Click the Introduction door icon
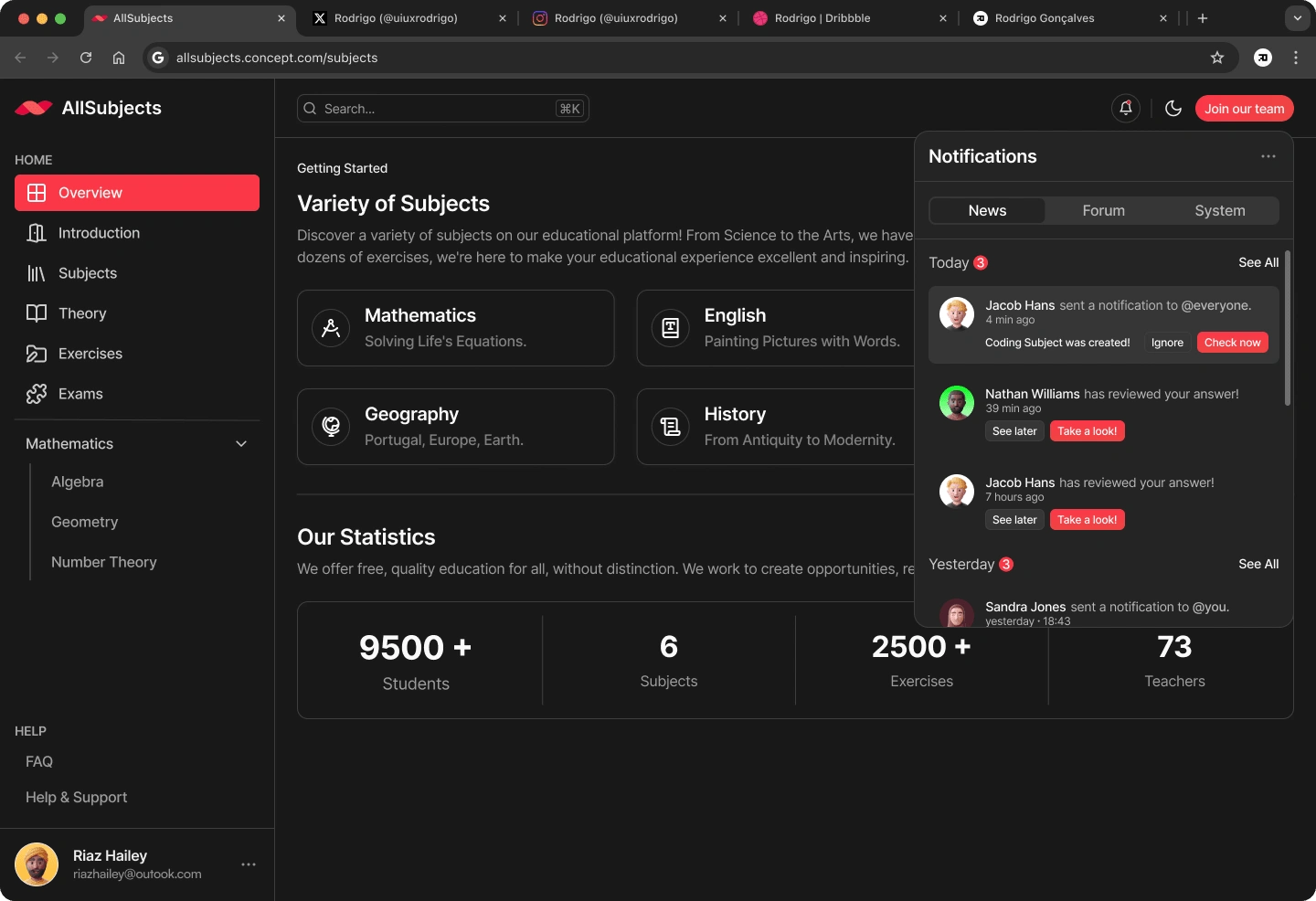 [x=37, y=233]
